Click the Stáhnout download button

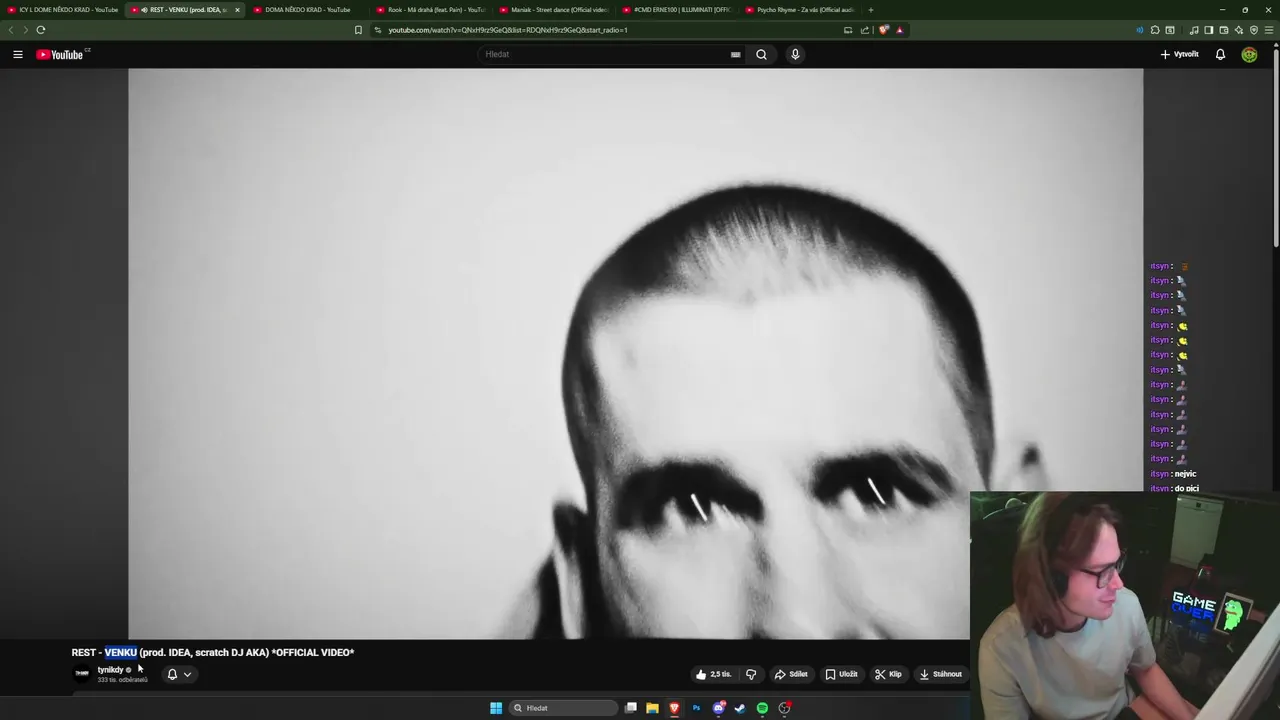point(941,674)
